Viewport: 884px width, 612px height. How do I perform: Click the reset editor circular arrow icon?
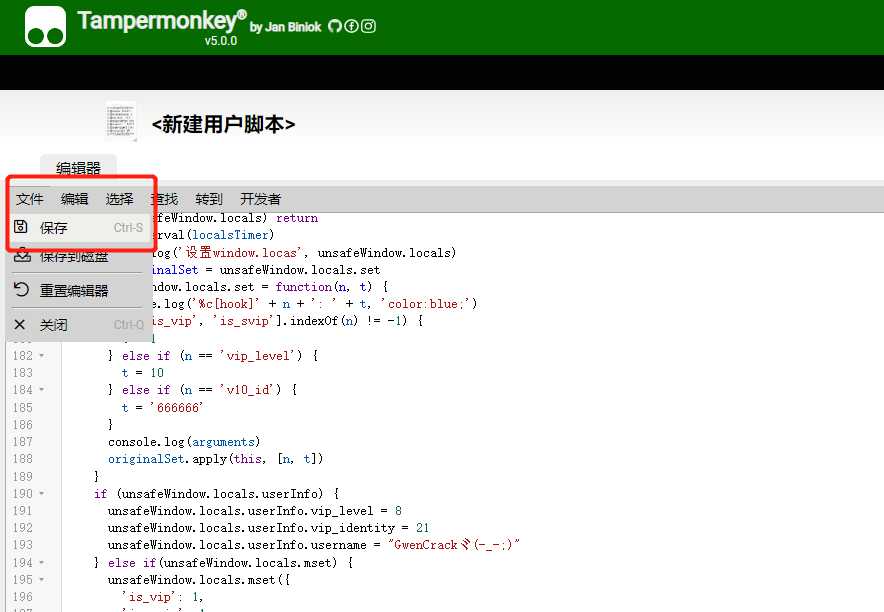(x=21, y=290)
